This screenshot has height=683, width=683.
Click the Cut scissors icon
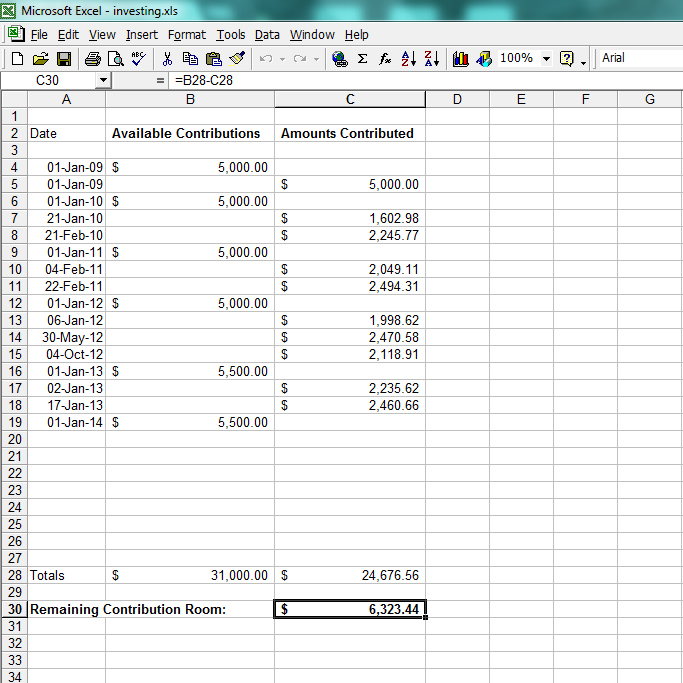(x=167, y=58)
